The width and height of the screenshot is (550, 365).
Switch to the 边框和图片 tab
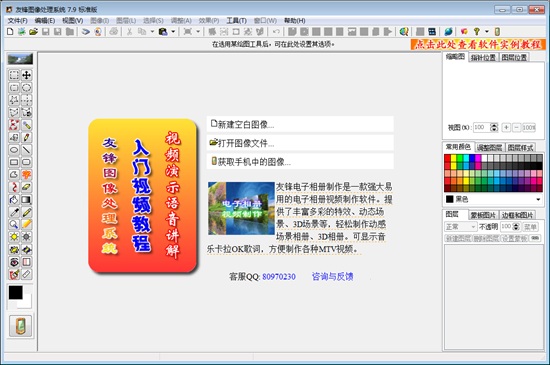517,215
